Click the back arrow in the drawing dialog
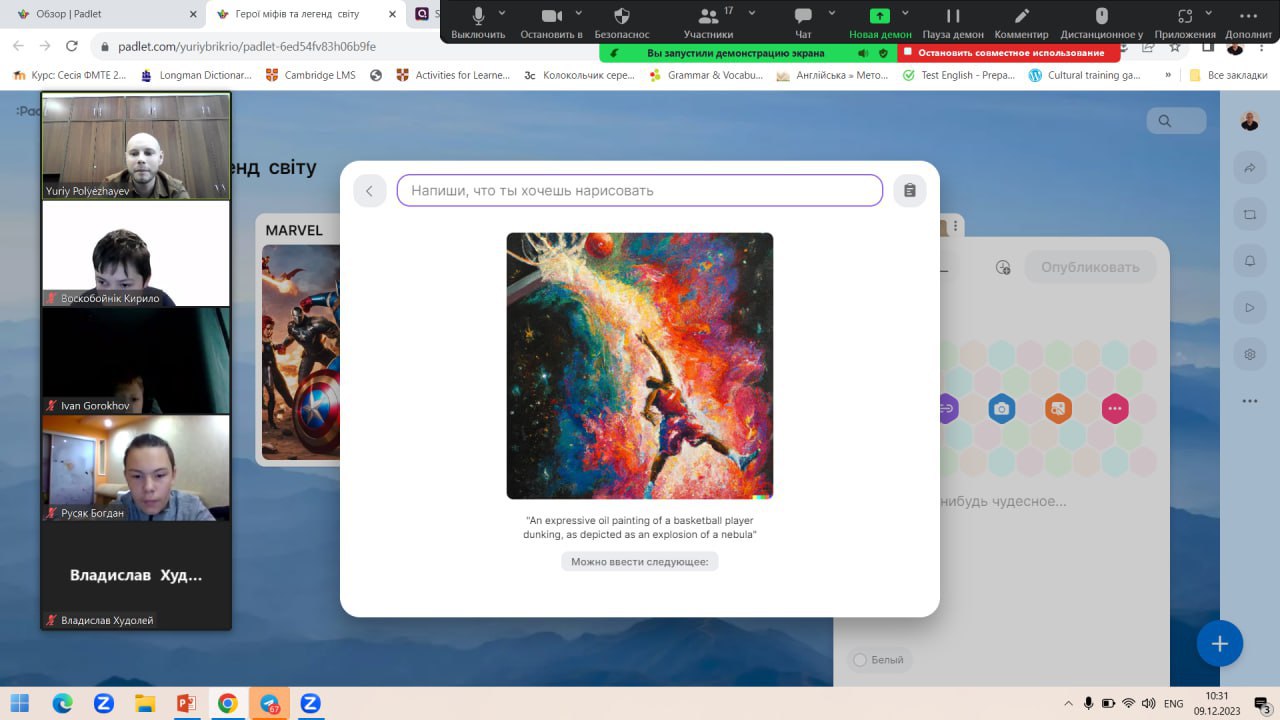This screenshot has height=720, width=1280. pos(369,191)
